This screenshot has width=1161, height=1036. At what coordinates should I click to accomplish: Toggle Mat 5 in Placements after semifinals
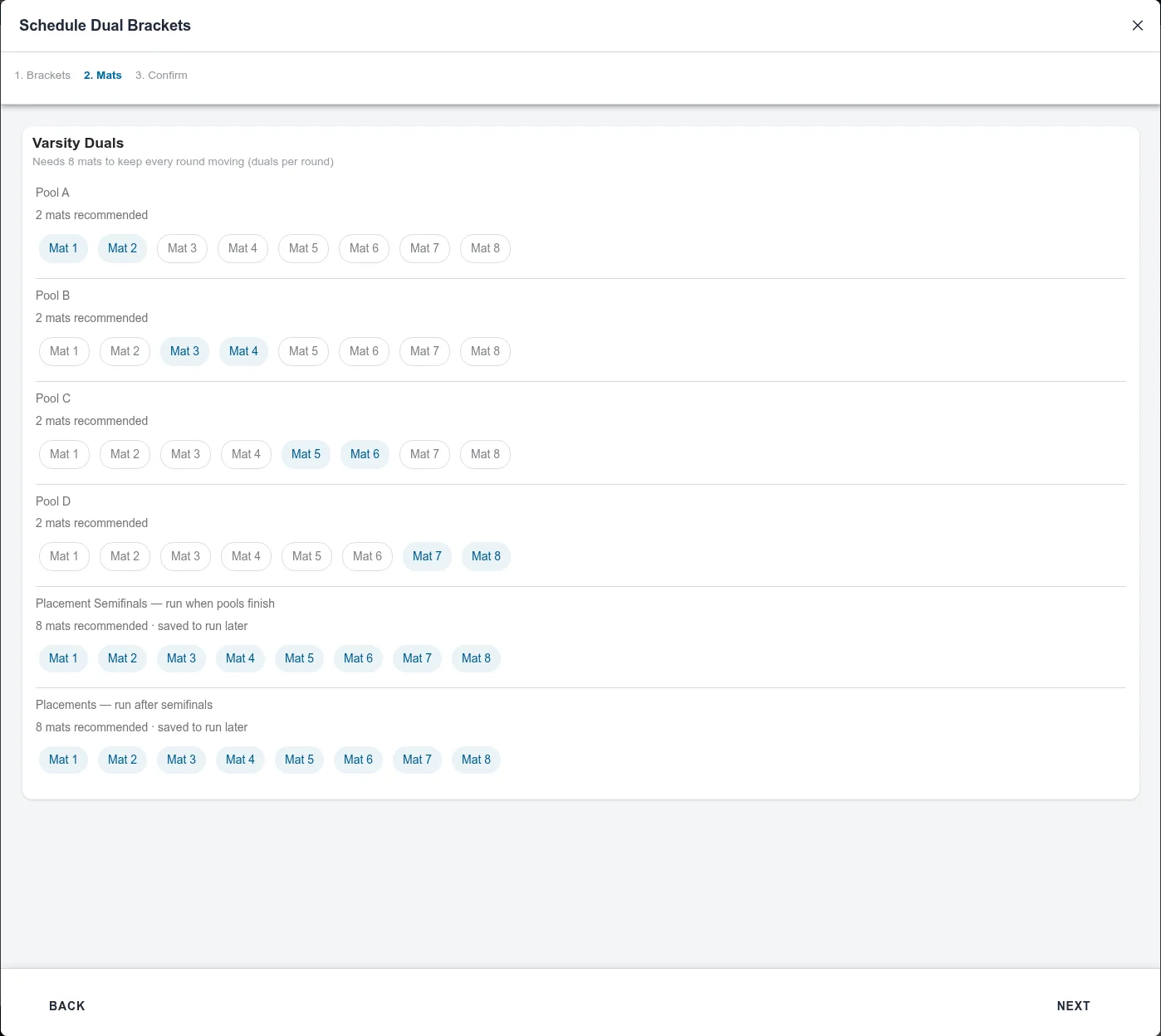[299, 760]
